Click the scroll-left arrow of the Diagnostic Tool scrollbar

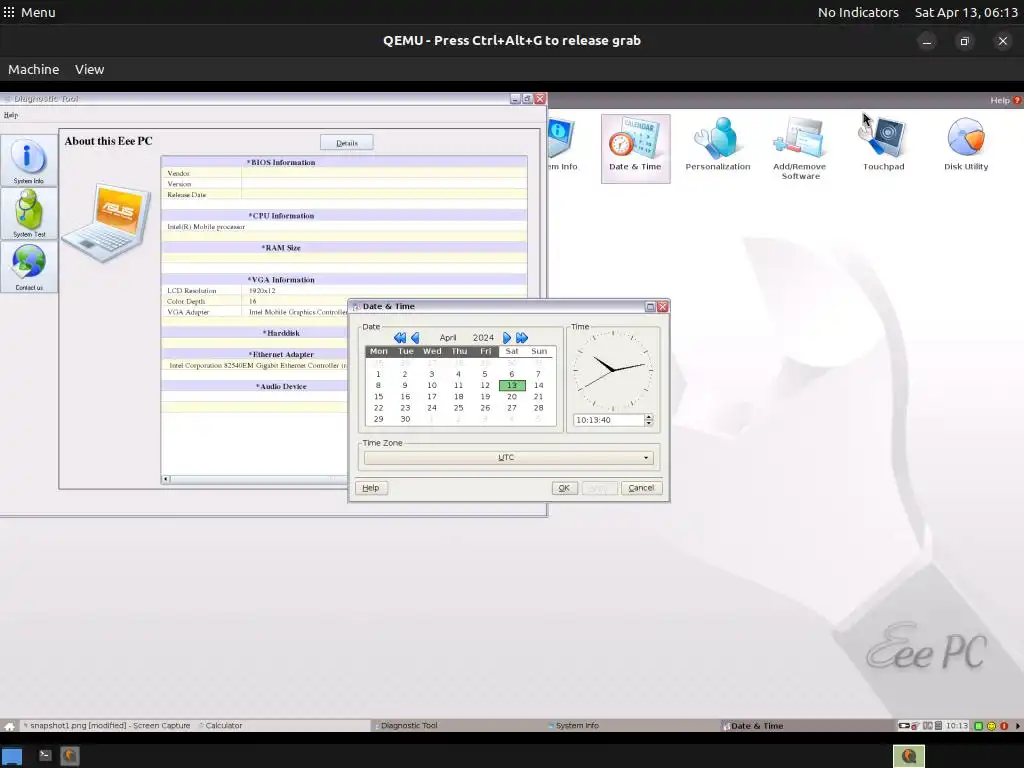click(x=166, y=479)
